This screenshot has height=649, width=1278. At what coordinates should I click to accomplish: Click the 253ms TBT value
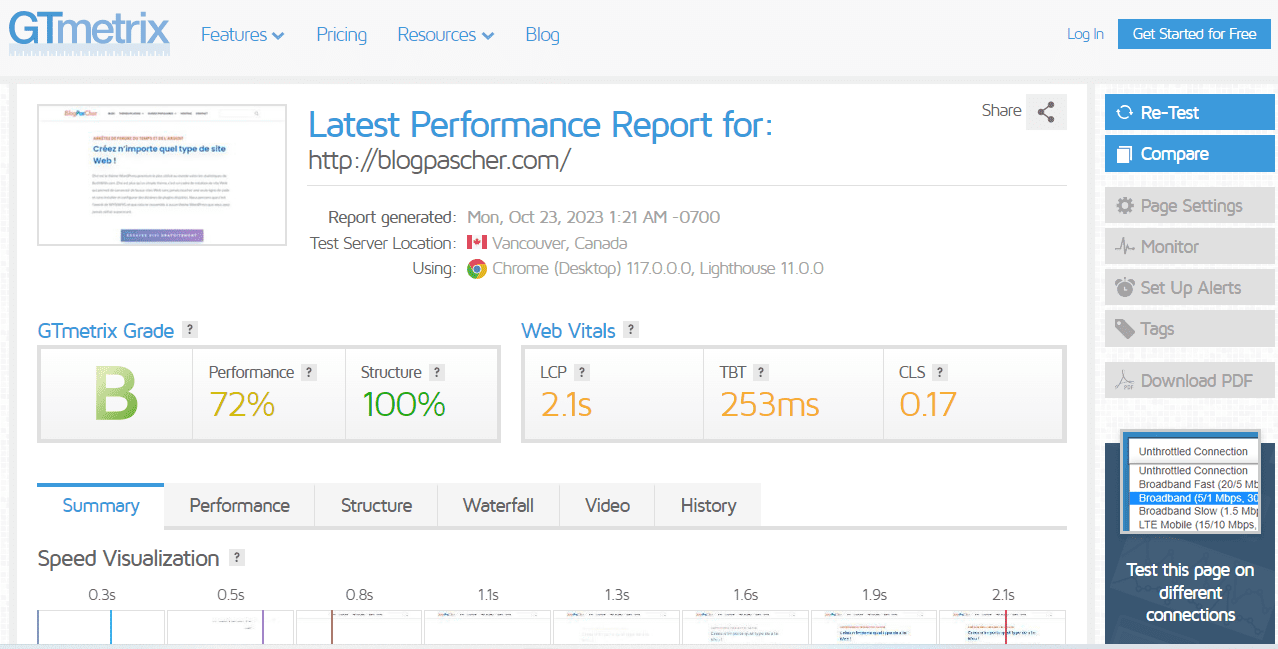click(769, 404)
